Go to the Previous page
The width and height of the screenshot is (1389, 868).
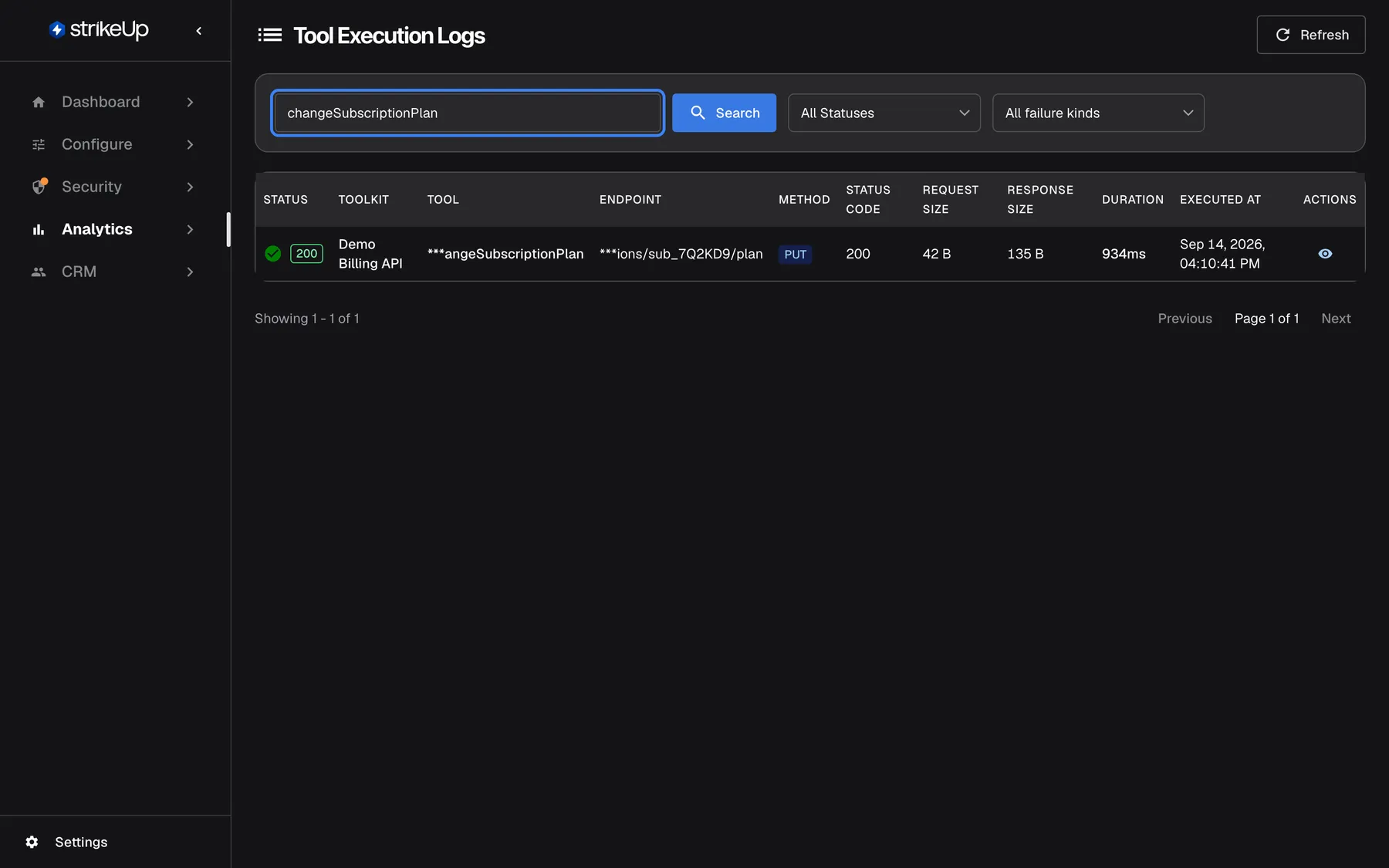(1185, 319)
